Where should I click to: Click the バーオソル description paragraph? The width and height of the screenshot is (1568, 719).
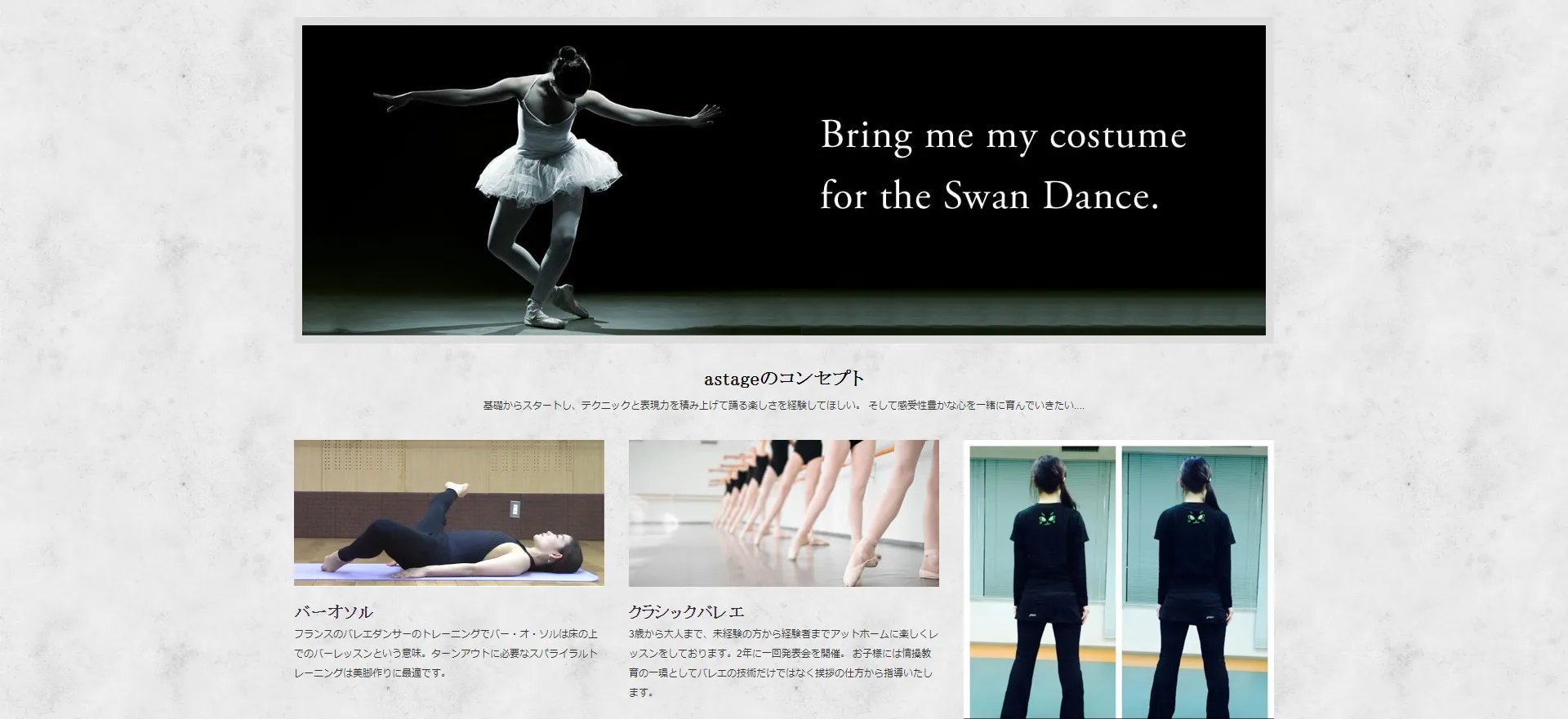[x=446, y=654]
